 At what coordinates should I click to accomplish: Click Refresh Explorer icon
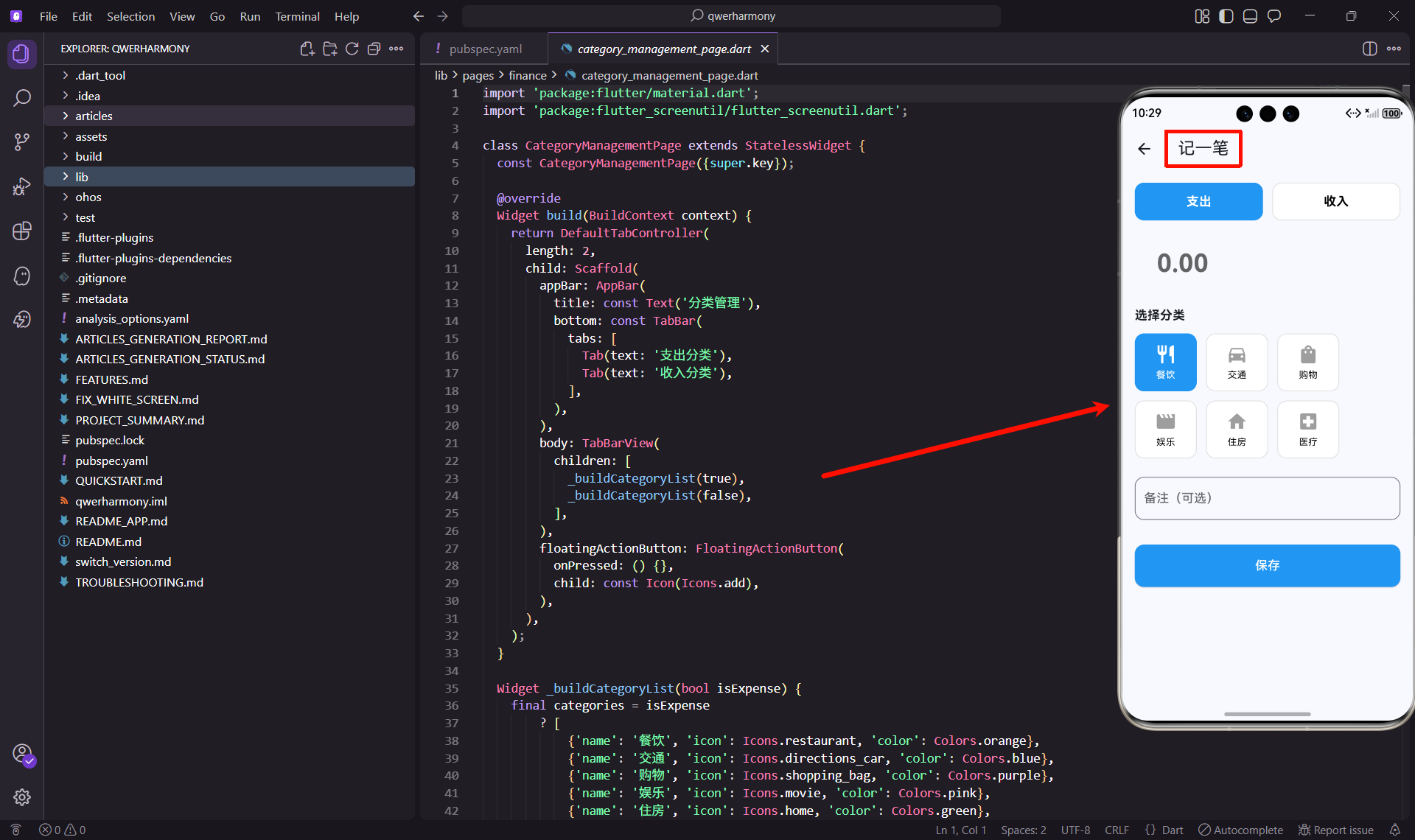[x=352, y=49]
